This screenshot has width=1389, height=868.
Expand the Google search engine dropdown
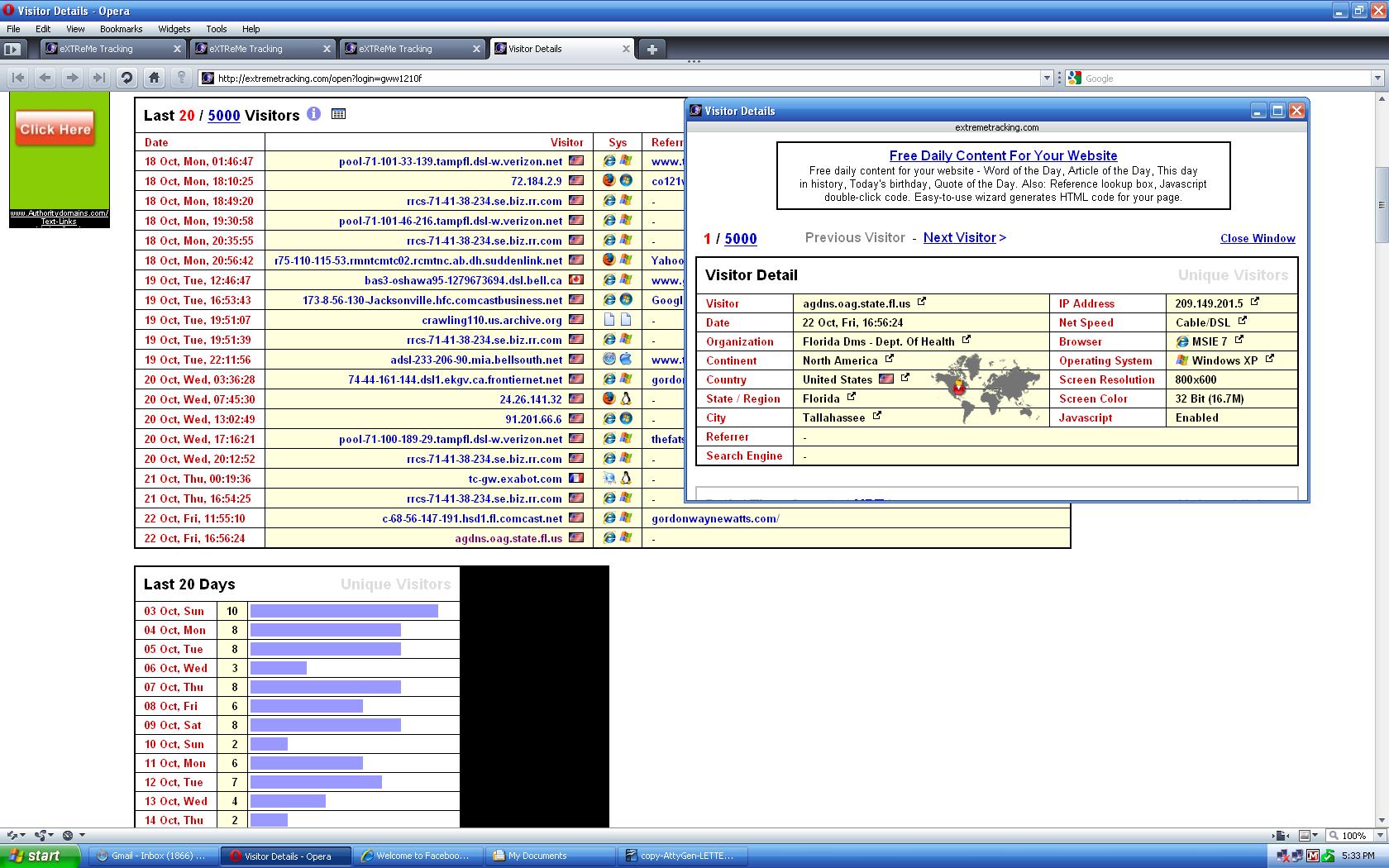[1377, 79]
